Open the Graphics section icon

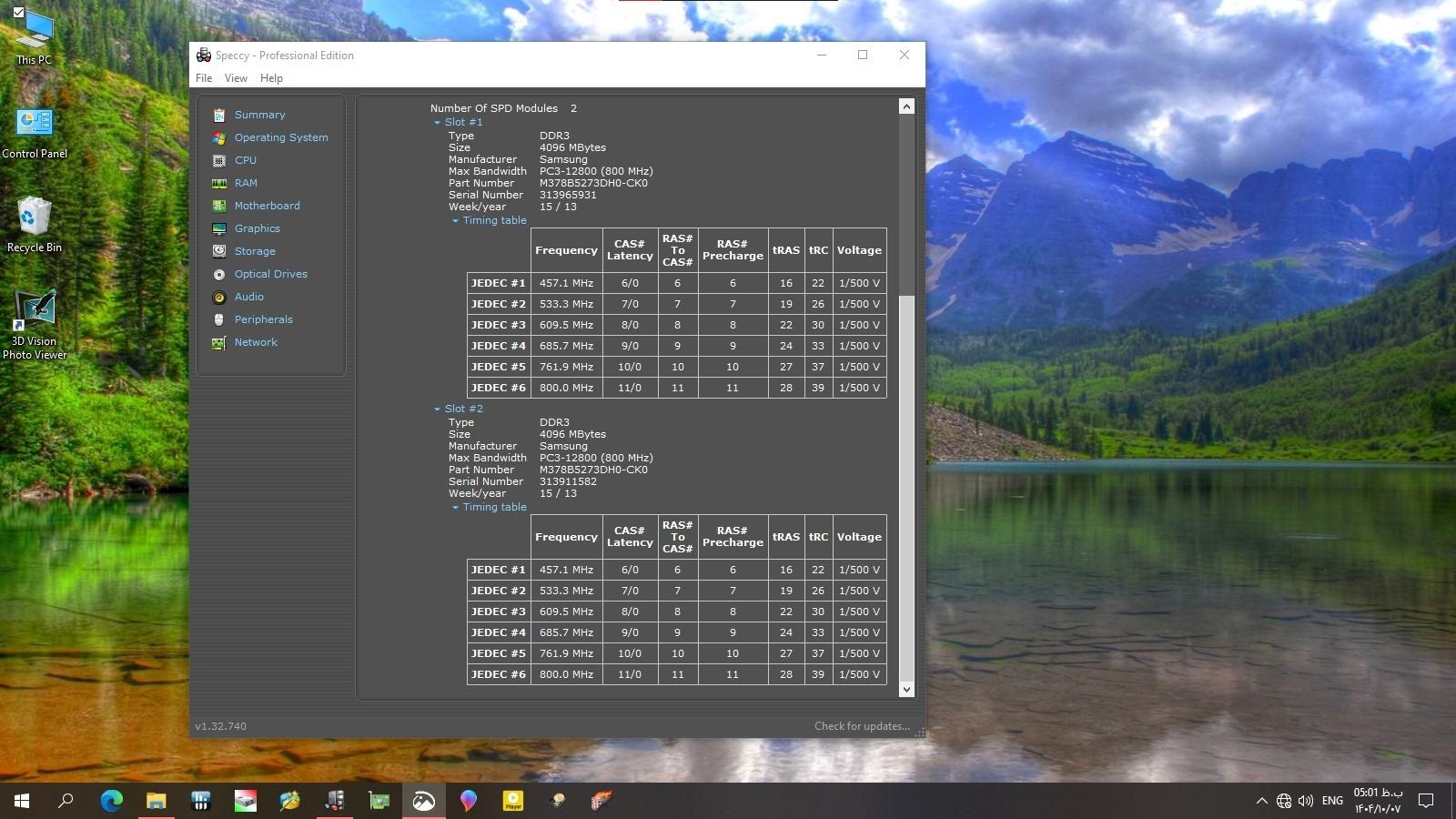point(219,228)
